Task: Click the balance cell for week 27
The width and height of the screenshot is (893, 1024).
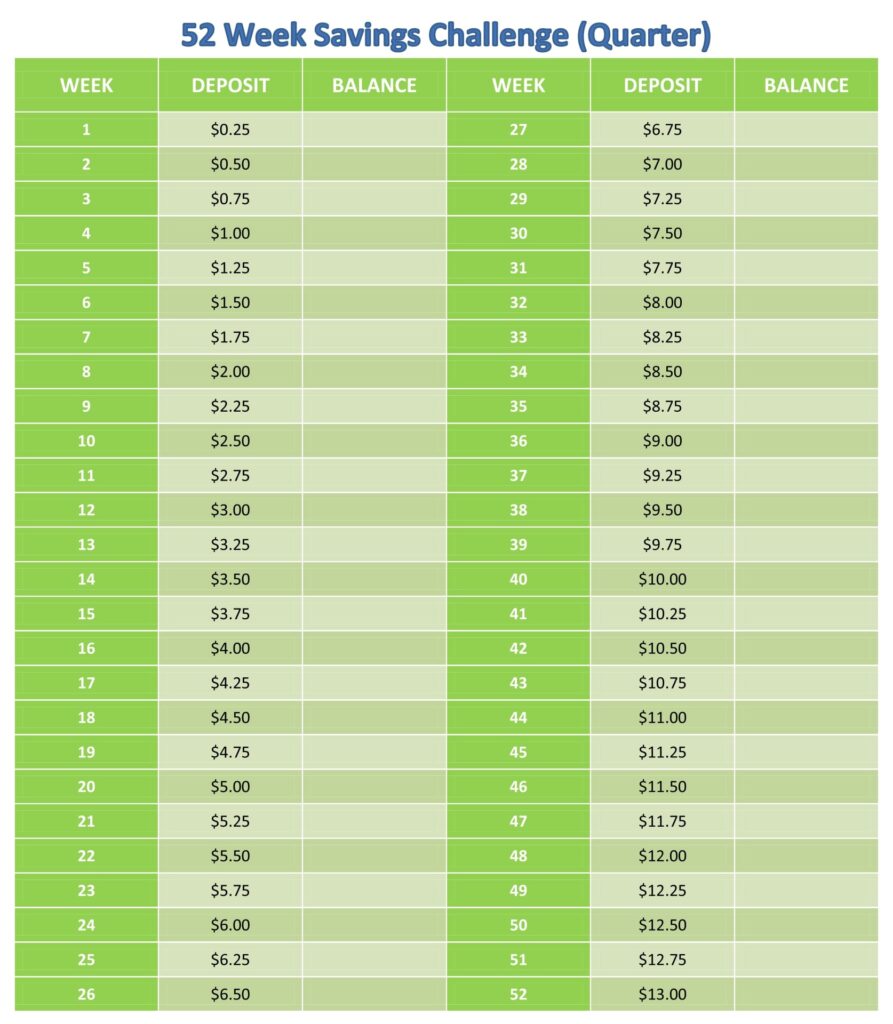Action: point(806,129)
